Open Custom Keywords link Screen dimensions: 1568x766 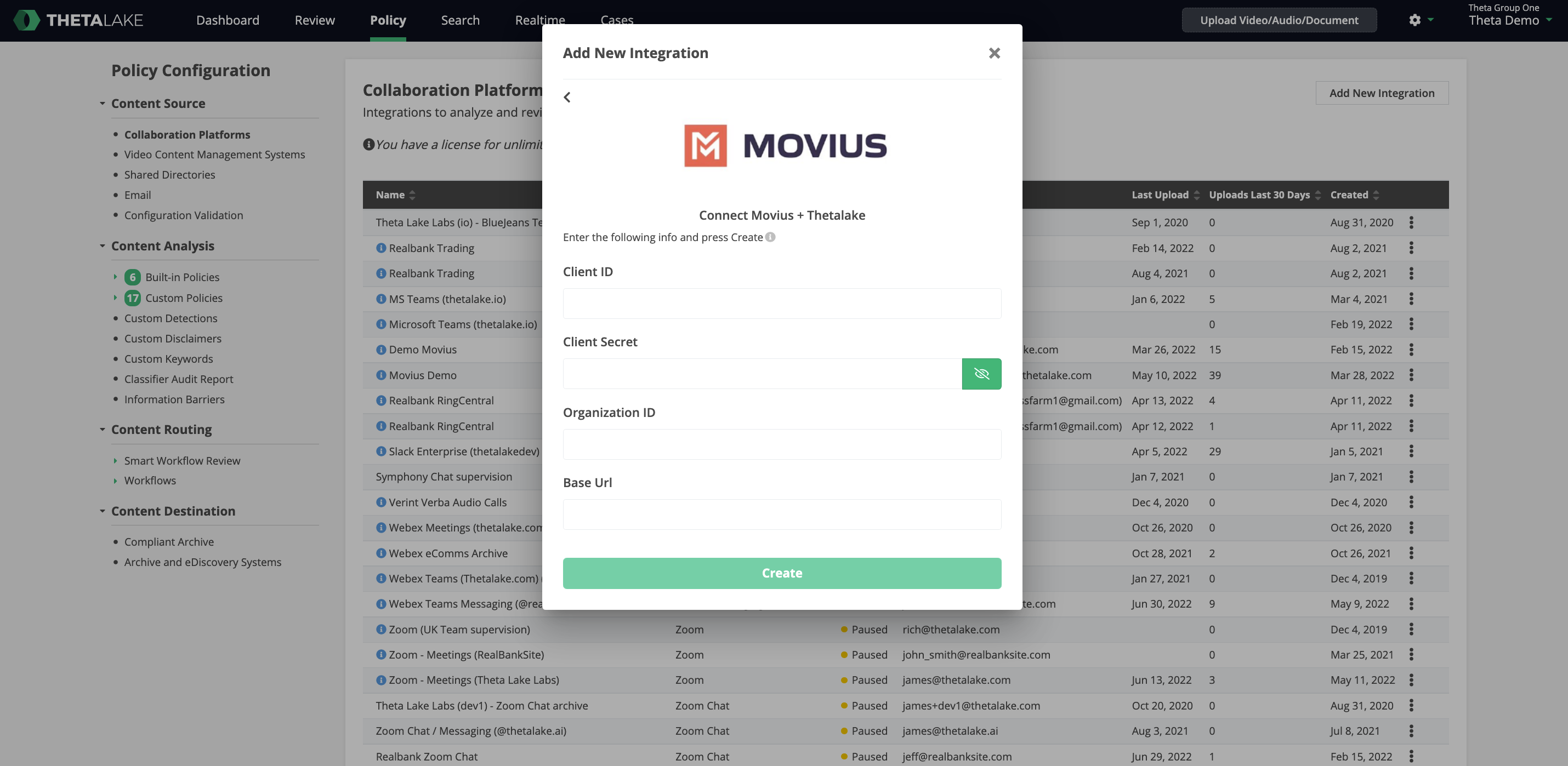pos(169,359)
